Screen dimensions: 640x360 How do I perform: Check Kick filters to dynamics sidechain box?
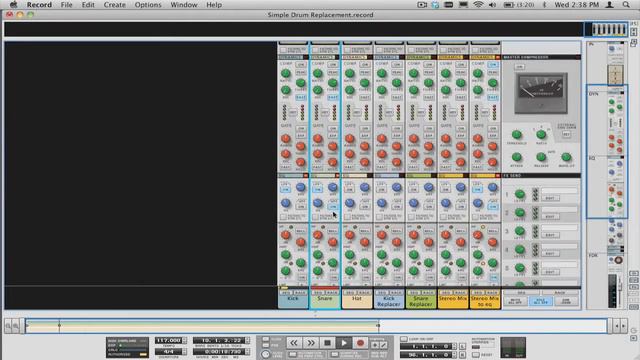coord(283,217)
